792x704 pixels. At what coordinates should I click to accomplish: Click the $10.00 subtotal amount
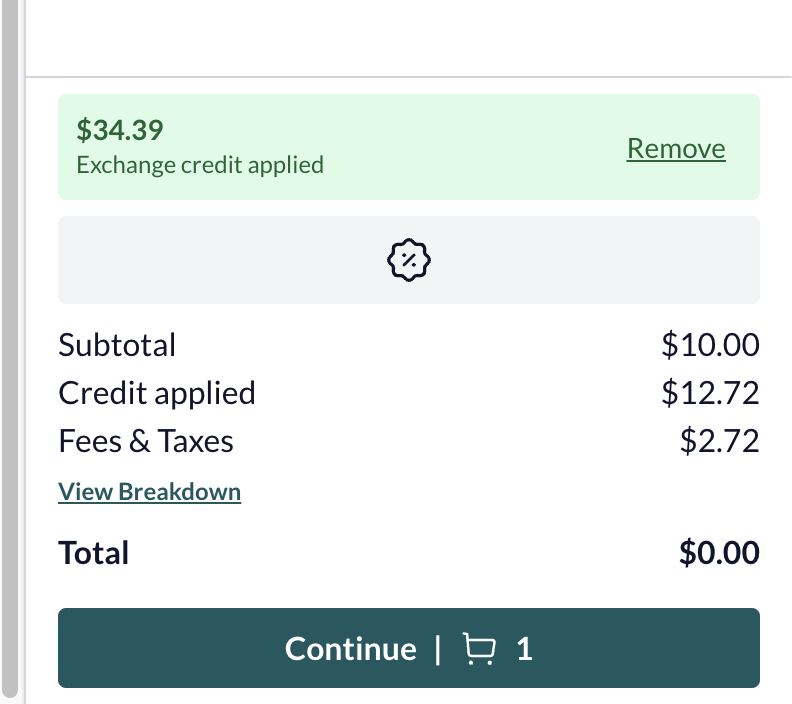pyautogui.click(x=710, y=345)
